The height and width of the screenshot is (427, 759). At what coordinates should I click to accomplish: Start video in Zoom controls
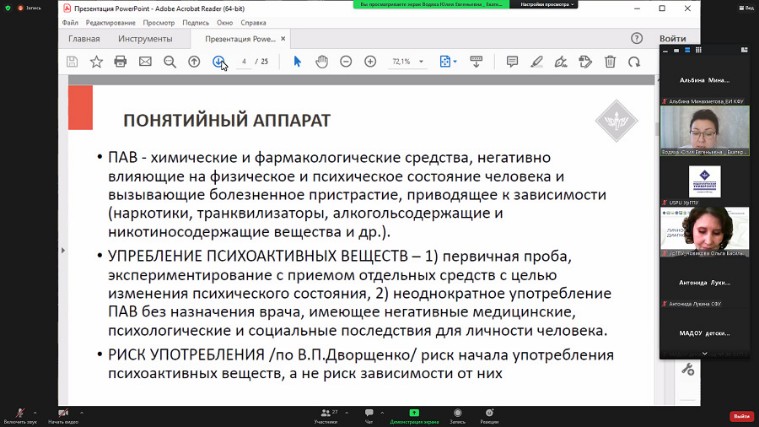click(65, 415)
